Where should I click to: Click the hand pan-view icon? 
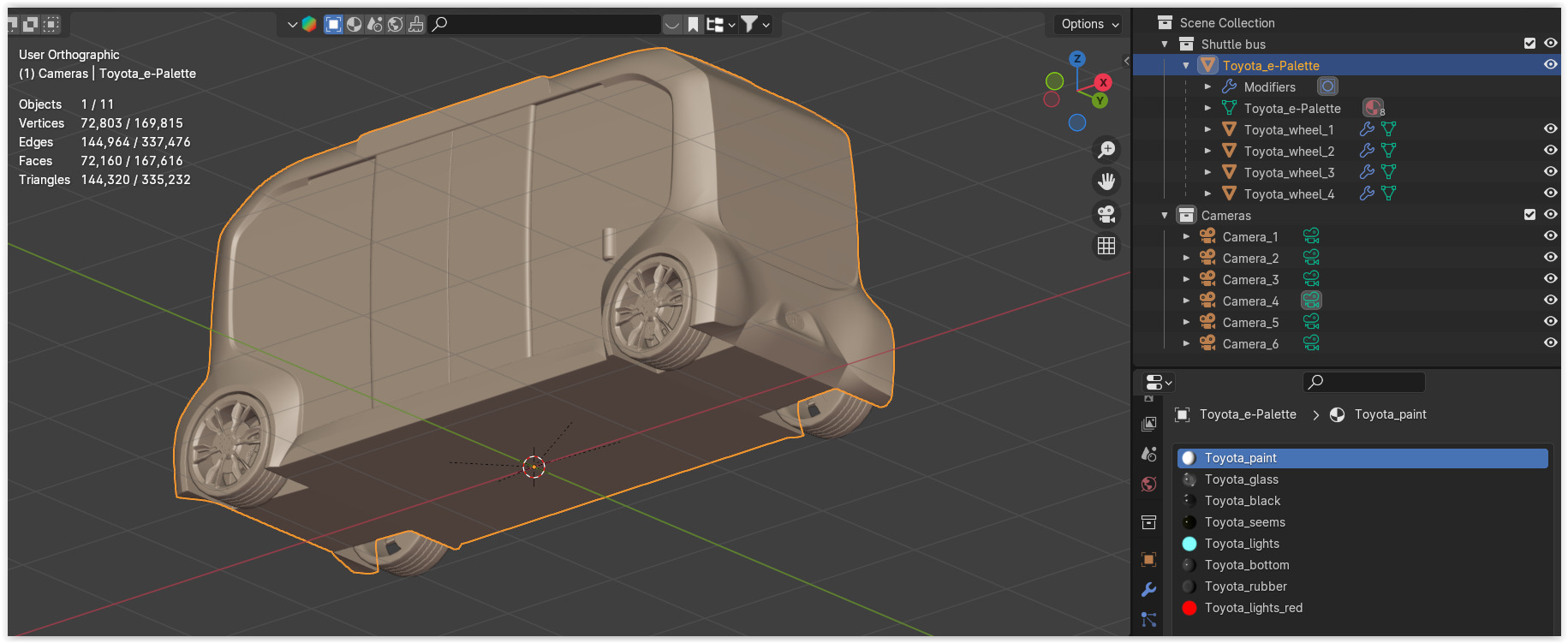(x=1106, y=182)
